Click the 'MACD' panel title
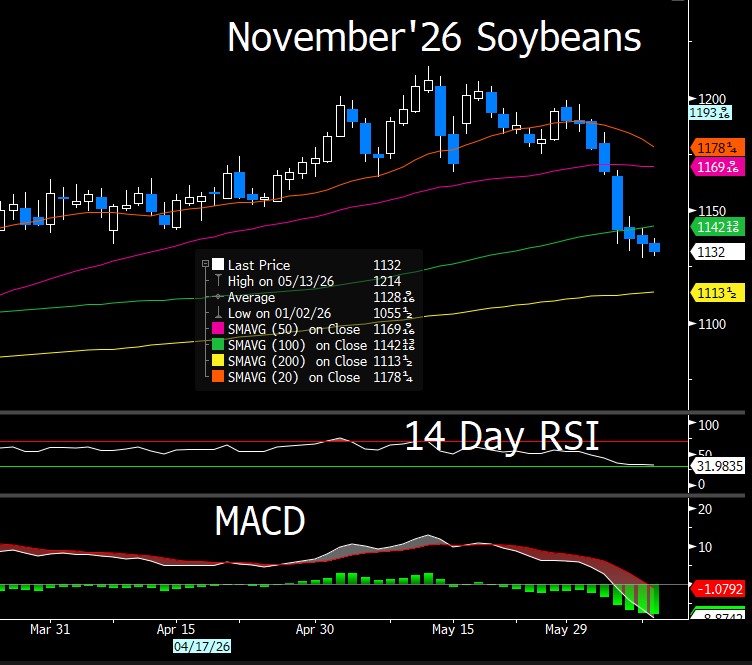The image size is (752, 665). (259, 521)
